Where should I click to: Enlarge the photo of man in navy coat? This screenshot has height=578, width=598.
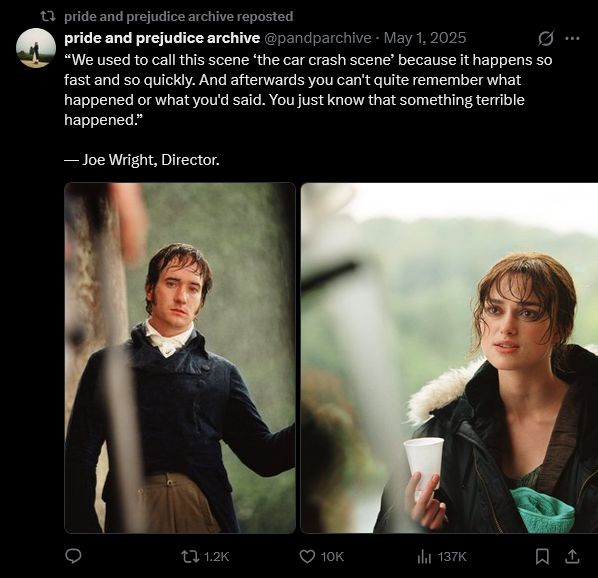(180, 358)
